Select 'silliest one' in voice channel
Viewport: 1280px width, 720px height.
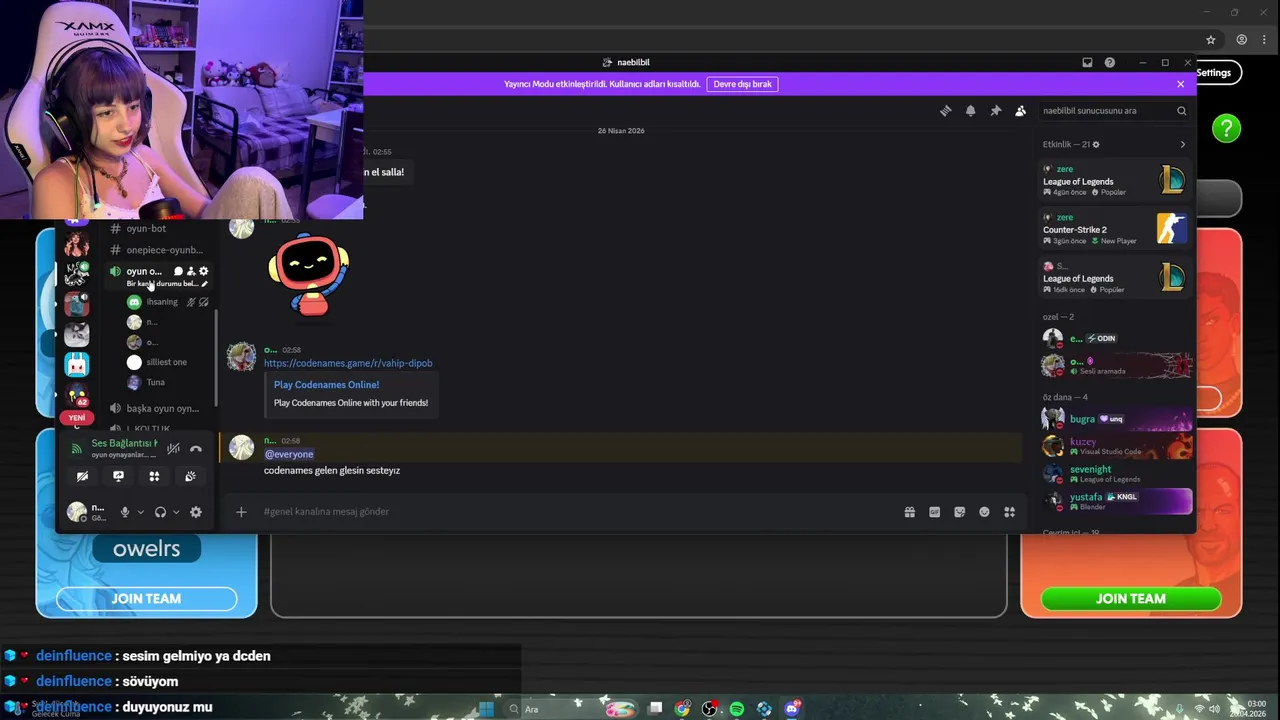point(166,362)
